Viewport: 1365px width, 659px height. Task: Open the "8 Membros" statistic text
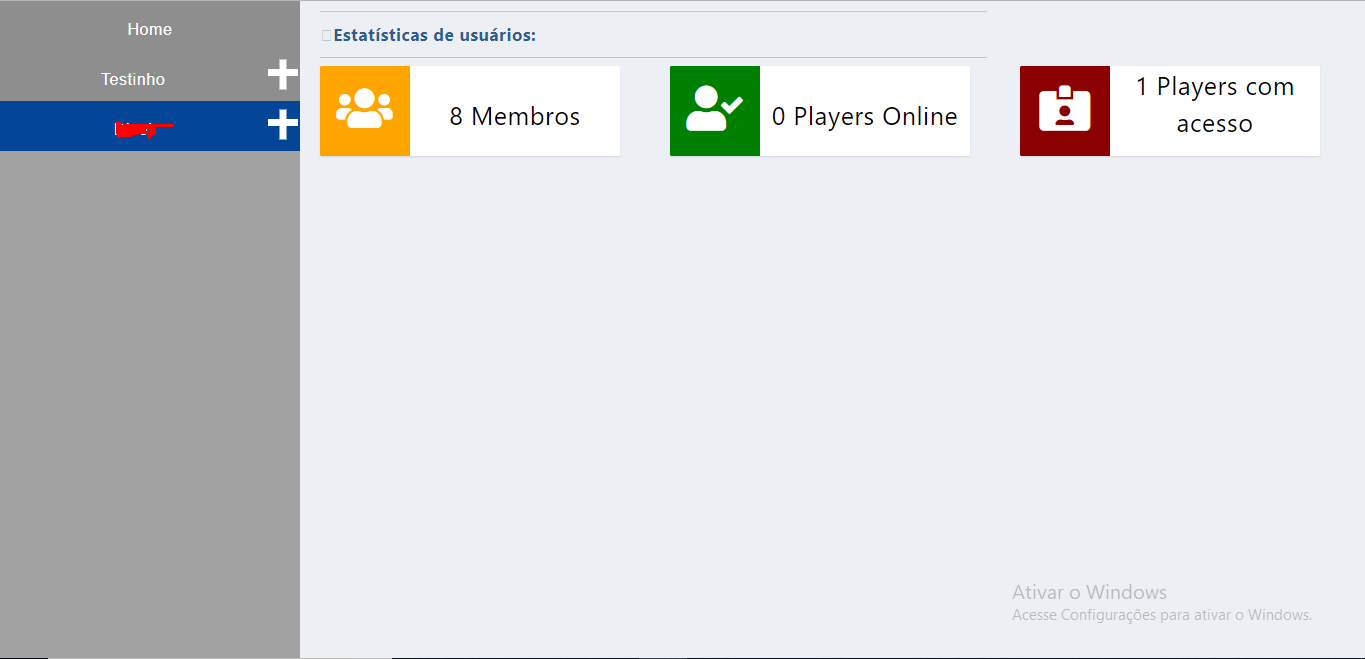[514, 117]
